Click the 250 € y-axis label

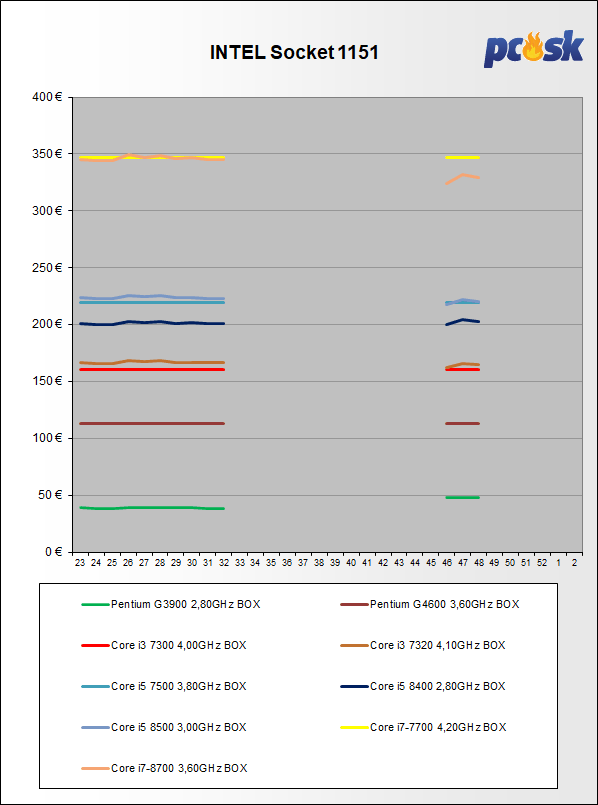48,267
